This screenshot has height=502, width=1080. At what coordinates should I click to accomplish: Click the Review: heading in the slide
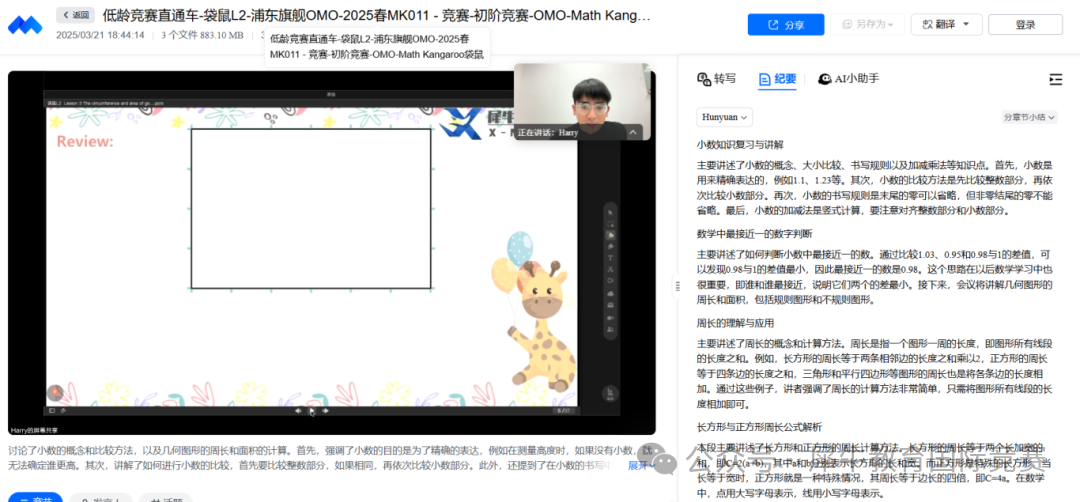tap(85, 141)
